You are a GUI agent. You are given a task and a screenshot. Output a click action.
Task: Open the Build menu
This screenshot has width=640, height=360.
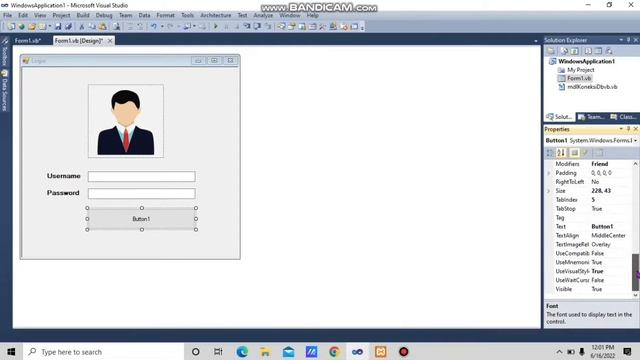[x=83, y=15]
